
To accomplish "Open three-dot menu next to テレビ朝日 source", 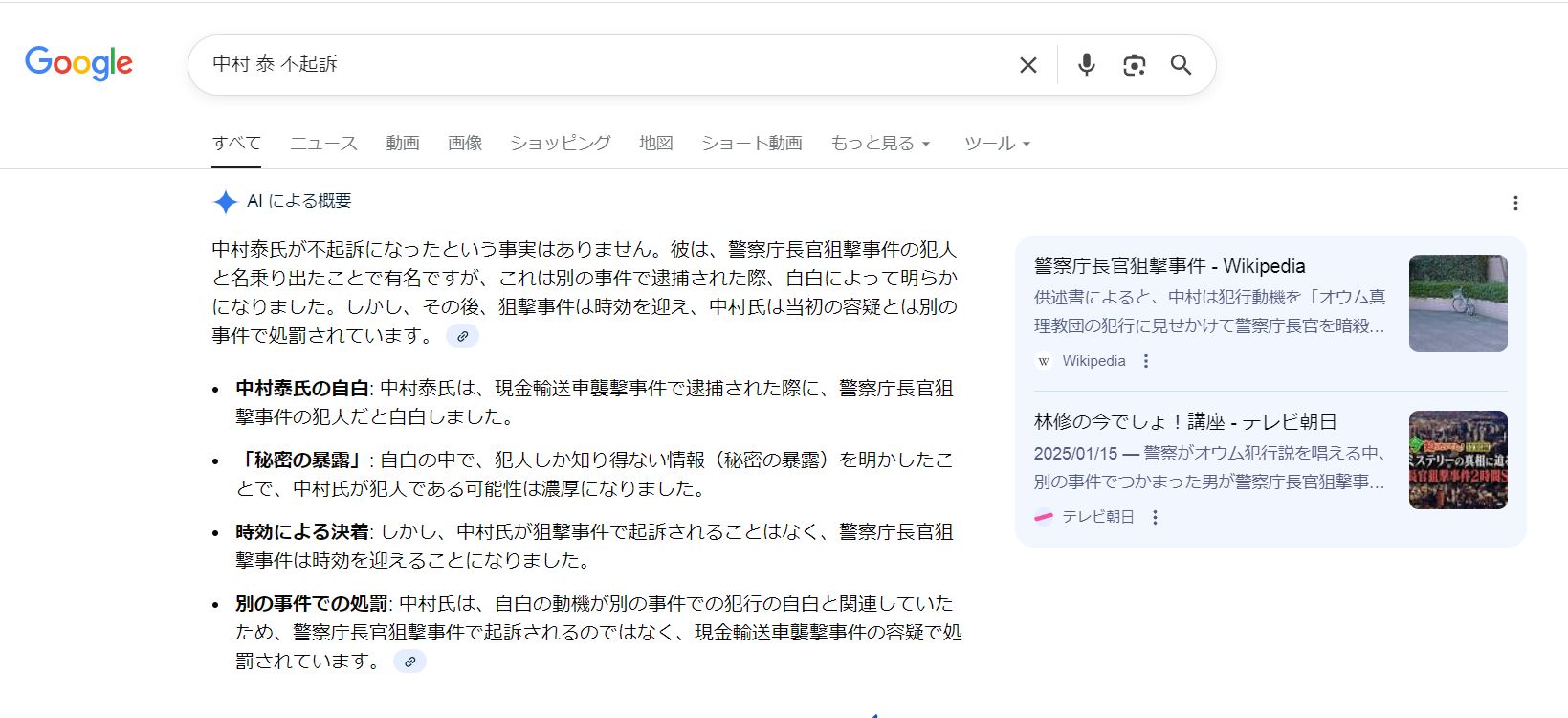I will 1155,517.
